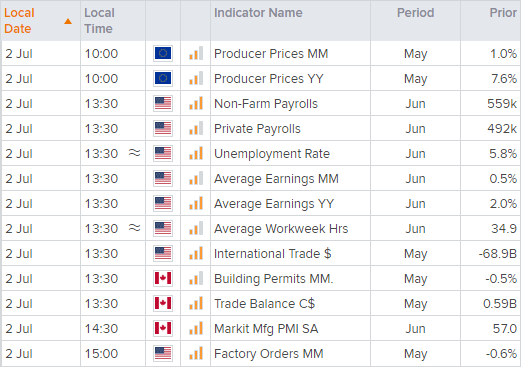Select the Producer Prices YY prior value 7.6%

tap(504, 79)
